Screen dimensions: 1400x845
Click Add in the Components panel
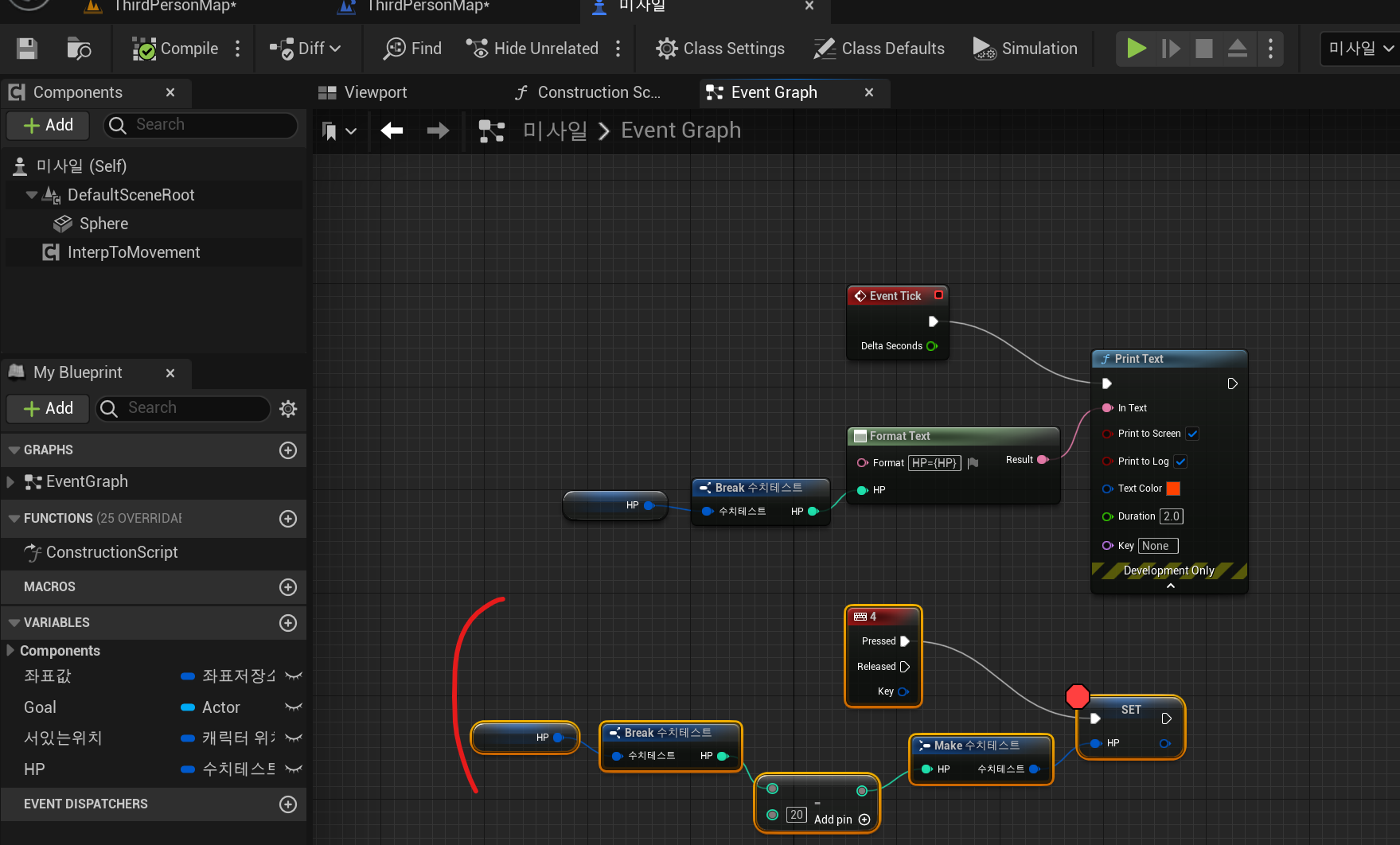[x=49, y=125]
